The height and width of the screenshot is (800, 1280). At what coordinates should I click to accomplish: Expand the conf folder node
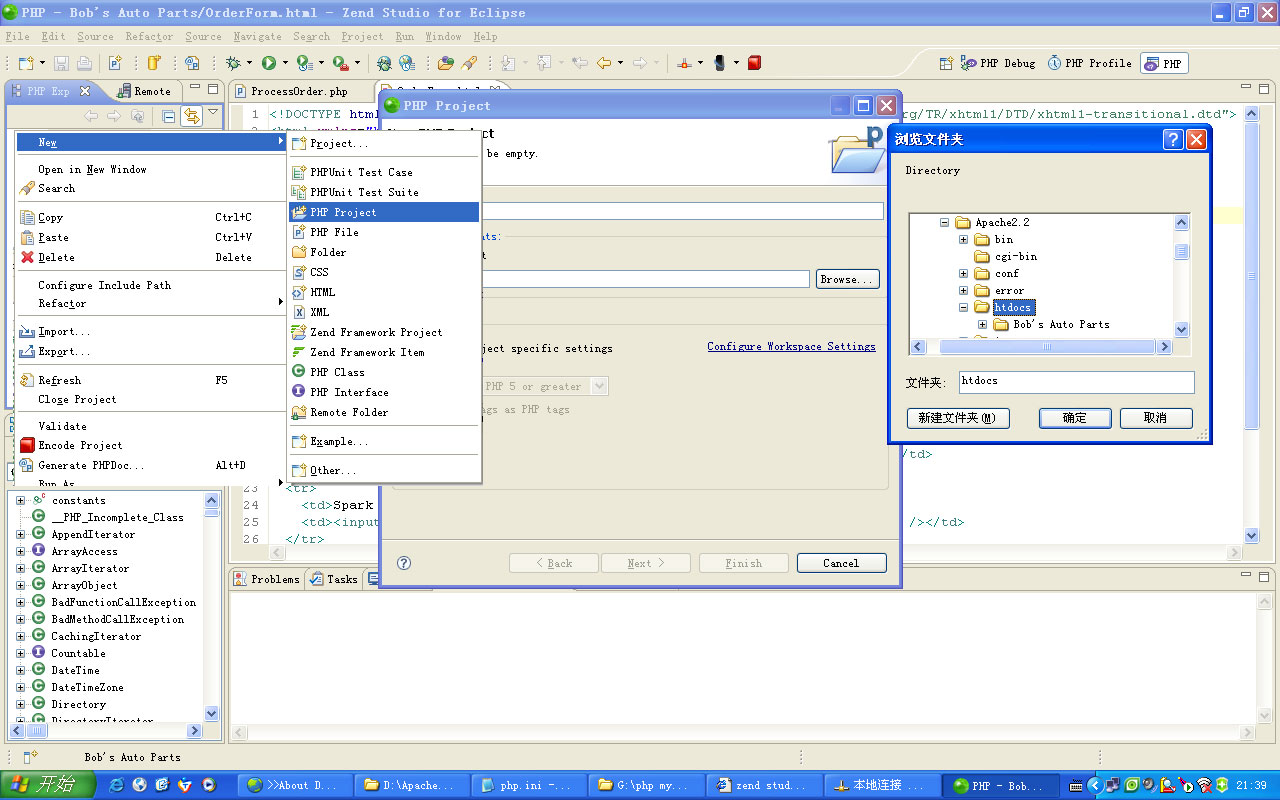[x=963, y=274]
